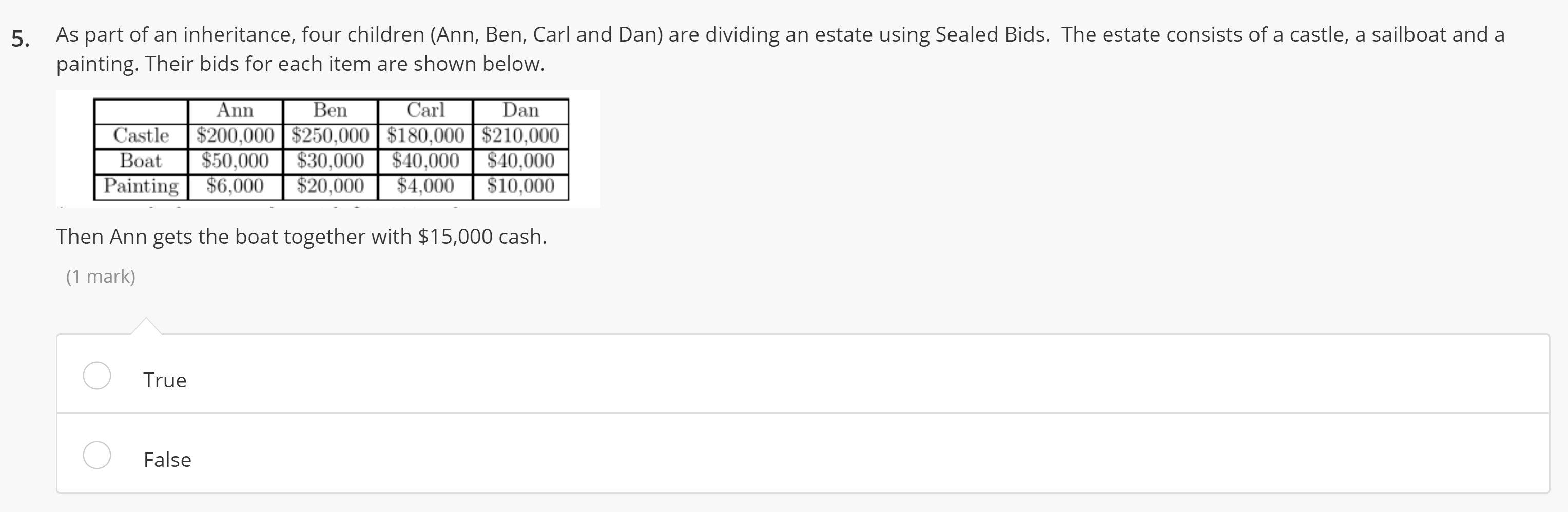
Task: Click the '(1 mark)' text
Action: [x=101, y=276]
